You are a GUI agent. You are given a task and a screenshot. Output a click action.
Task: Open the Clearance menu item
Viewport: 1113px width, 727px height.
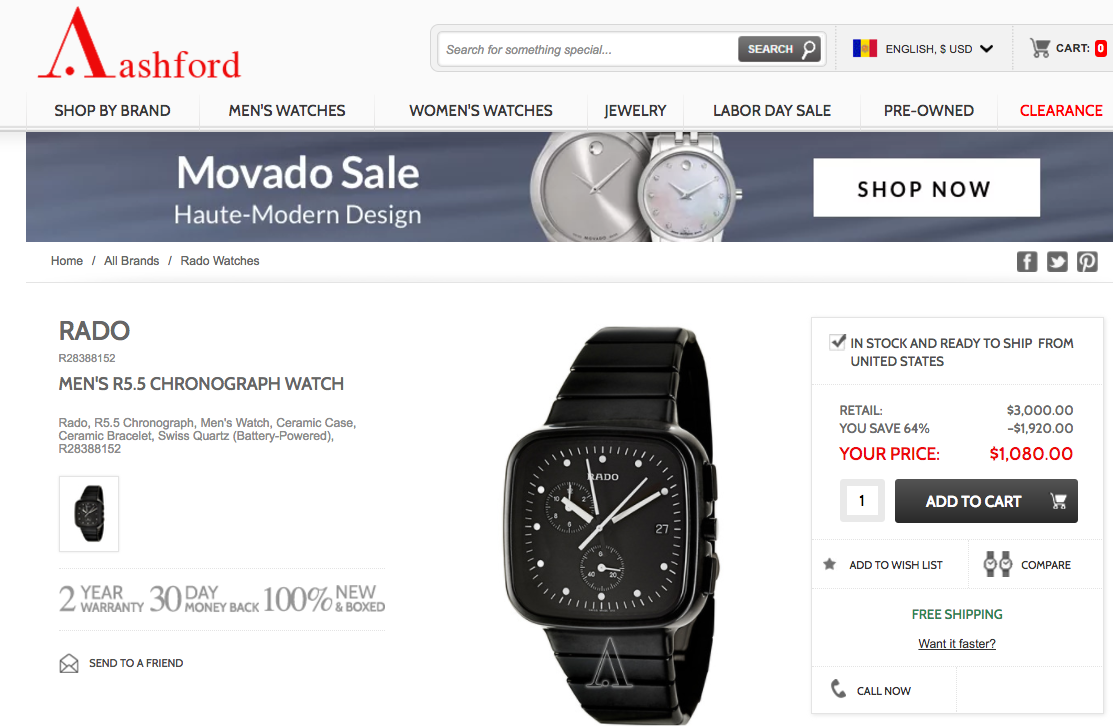click(x=1061, y=111)
